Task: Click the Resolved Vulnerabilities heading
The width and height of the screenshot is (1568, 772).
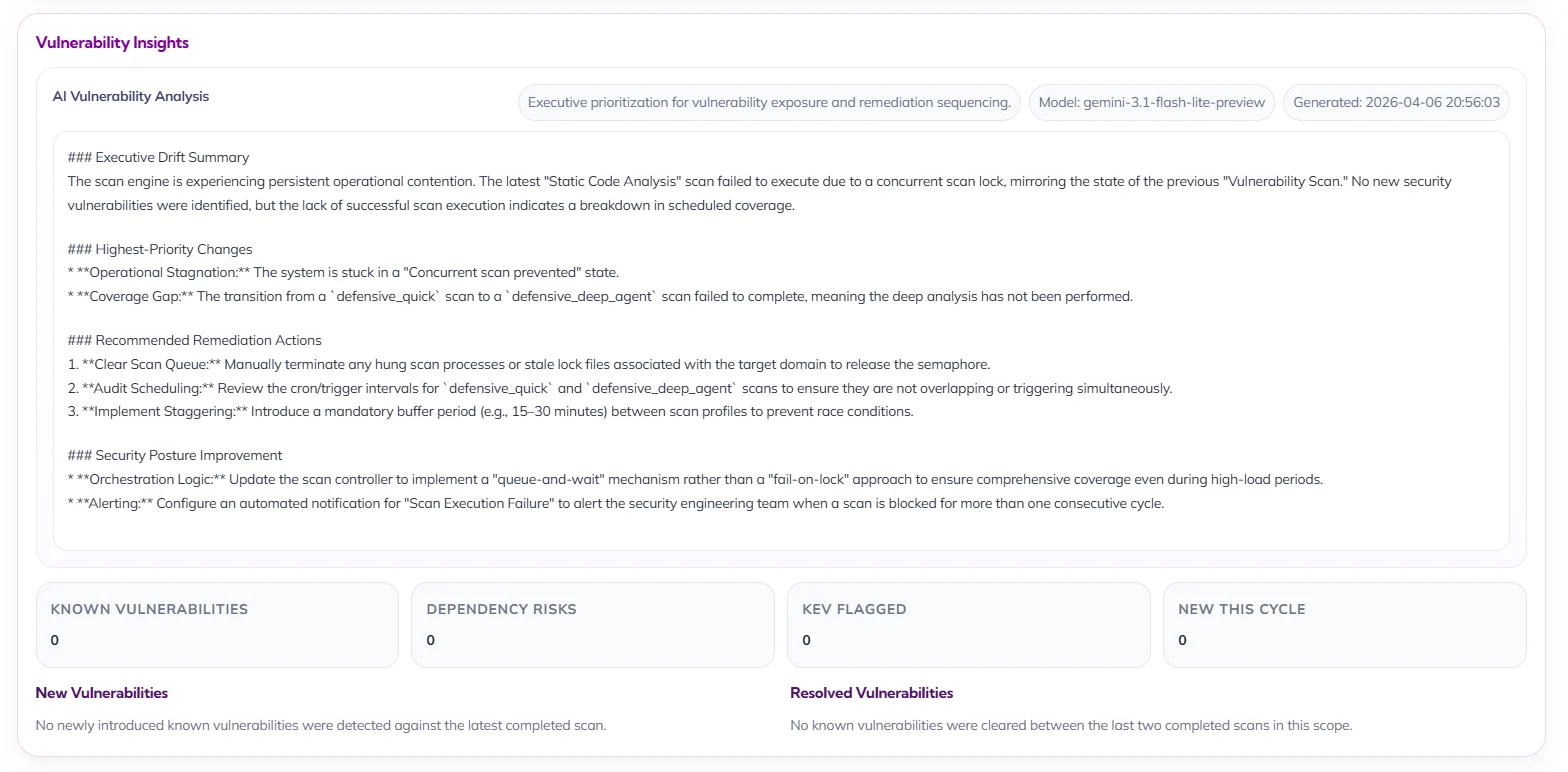Action: pyautogui.click(x=871, y=693)
